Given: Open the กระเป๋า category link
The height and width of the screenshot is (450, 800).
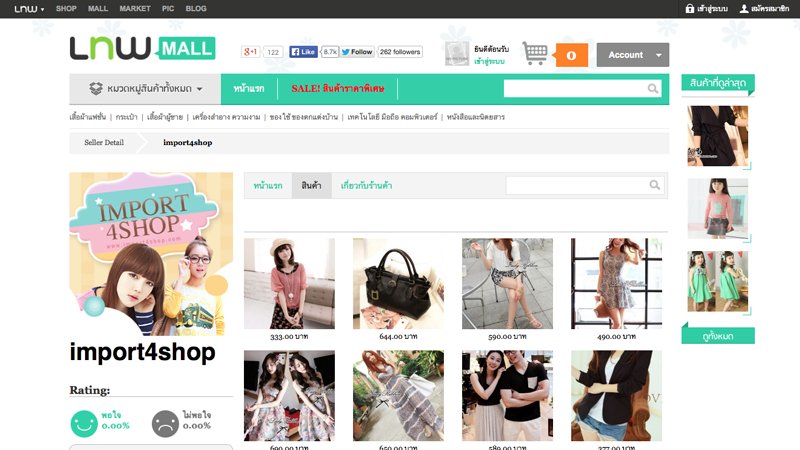Looking at the screenshot, I should pos(127,117).
